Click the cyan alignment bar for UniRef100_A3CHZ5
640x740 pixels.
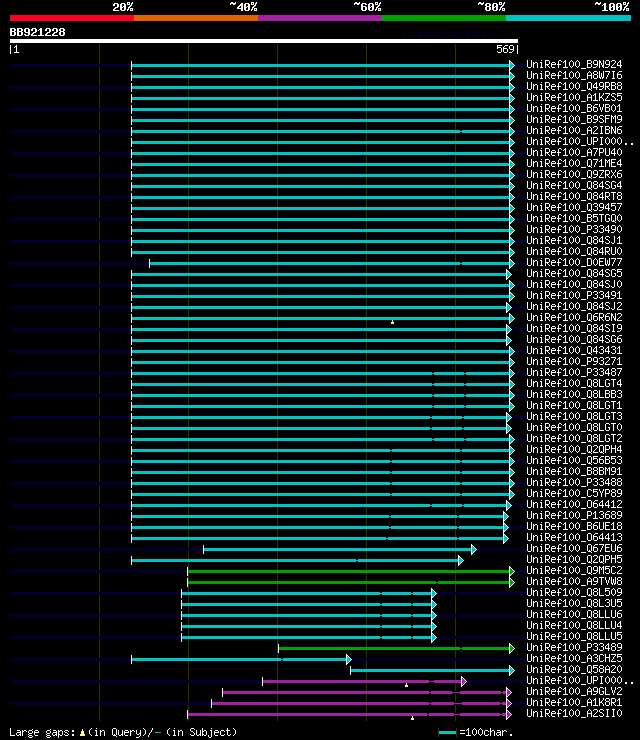coord(241,659)
